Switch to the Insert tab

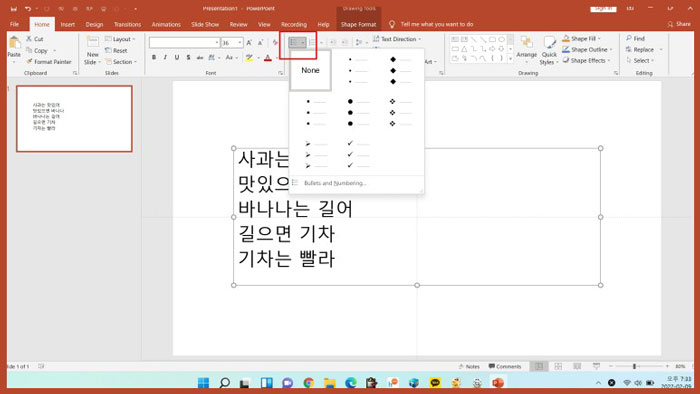[x=67, y=25]
